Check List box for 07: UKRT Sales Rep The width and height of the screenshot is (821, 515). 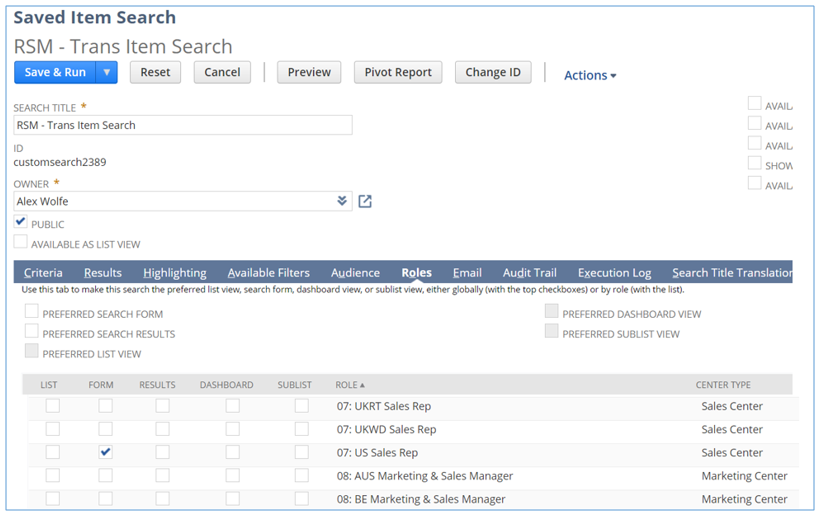coord(52,406)
